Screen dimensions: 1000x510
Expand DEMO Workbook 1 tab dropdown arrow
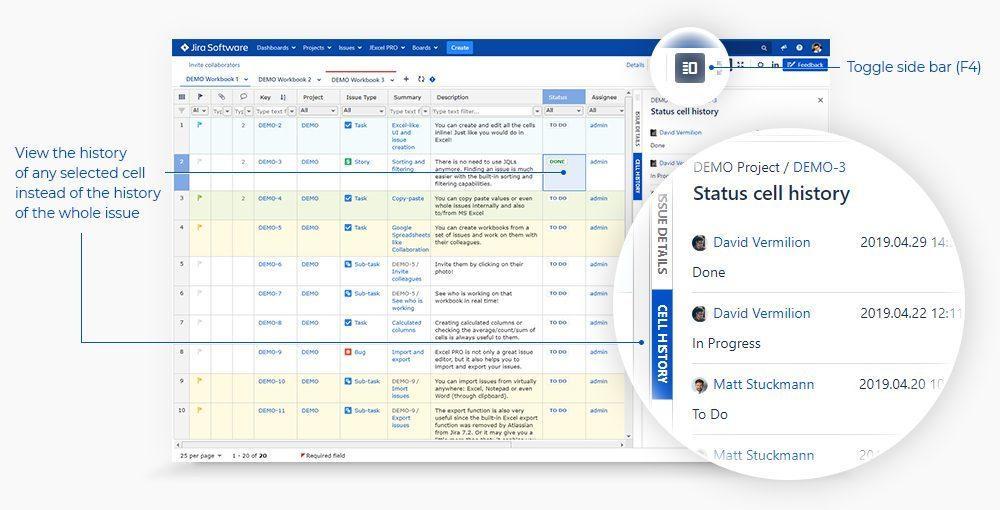[246, 80]
